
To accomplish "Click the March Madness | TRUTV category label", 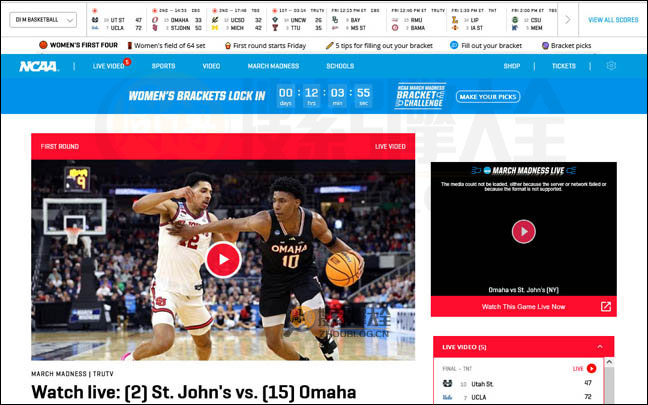I will click(72, 374).
